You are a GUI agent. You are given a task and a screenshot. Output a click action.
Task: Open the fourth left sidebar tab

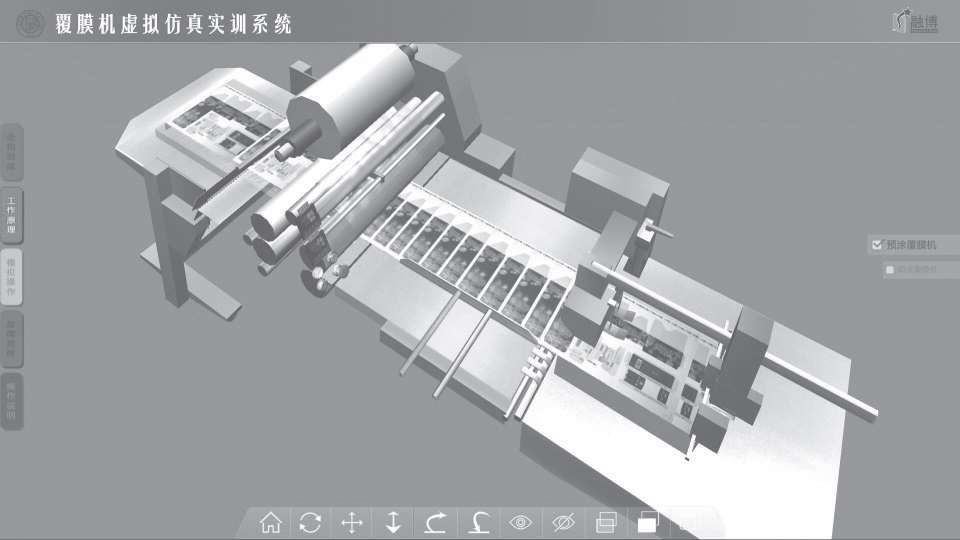coord(12,339)
